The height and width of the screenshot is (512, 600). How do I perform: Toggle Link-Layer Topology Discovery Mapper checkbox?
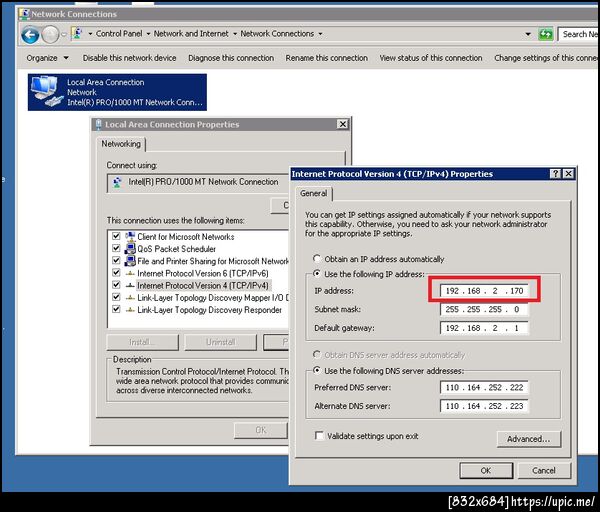[x=116, y=297]
